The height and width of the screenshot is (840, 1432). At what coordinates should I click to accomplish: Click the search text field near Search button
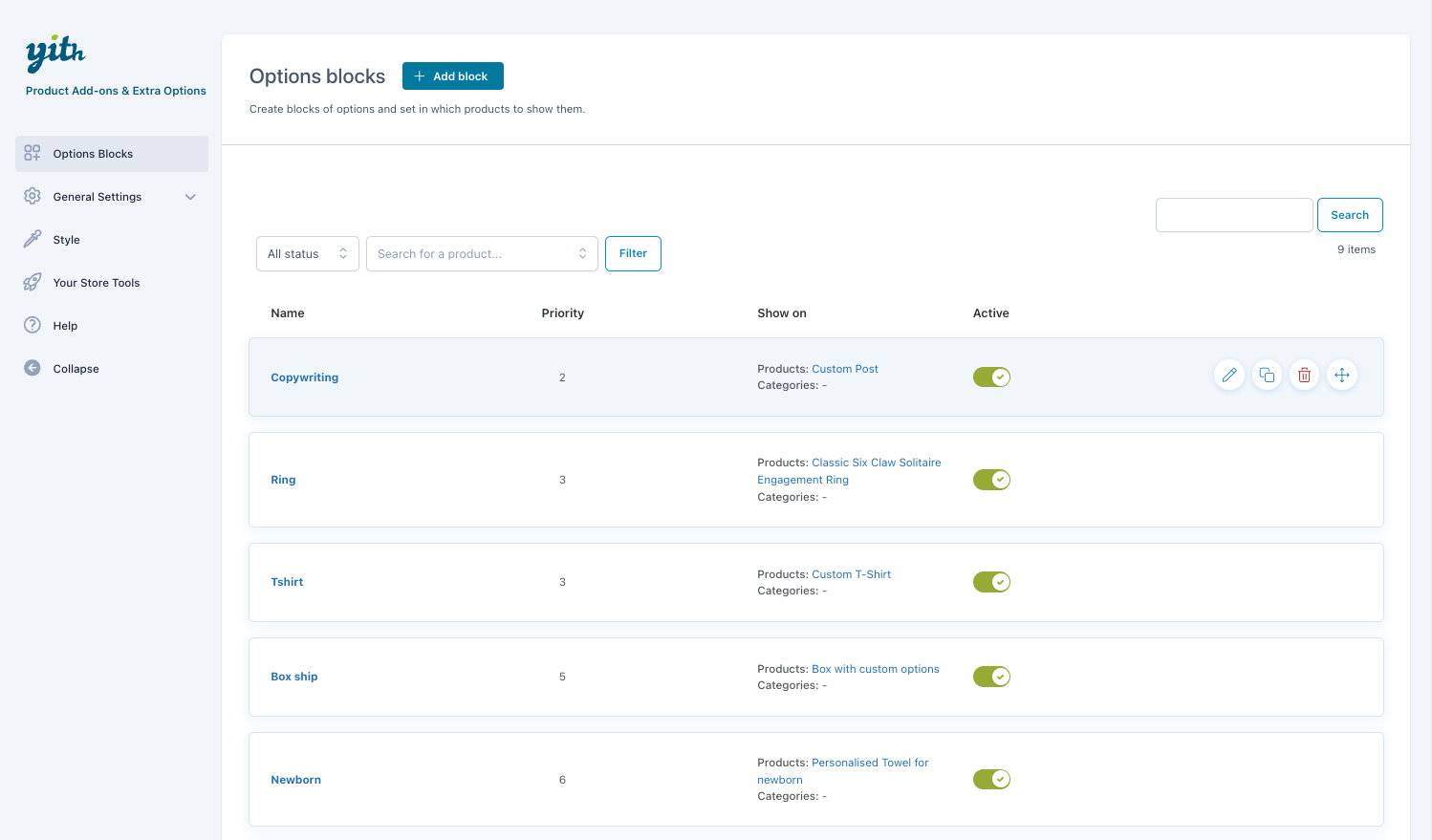(x=1233, y=215)
